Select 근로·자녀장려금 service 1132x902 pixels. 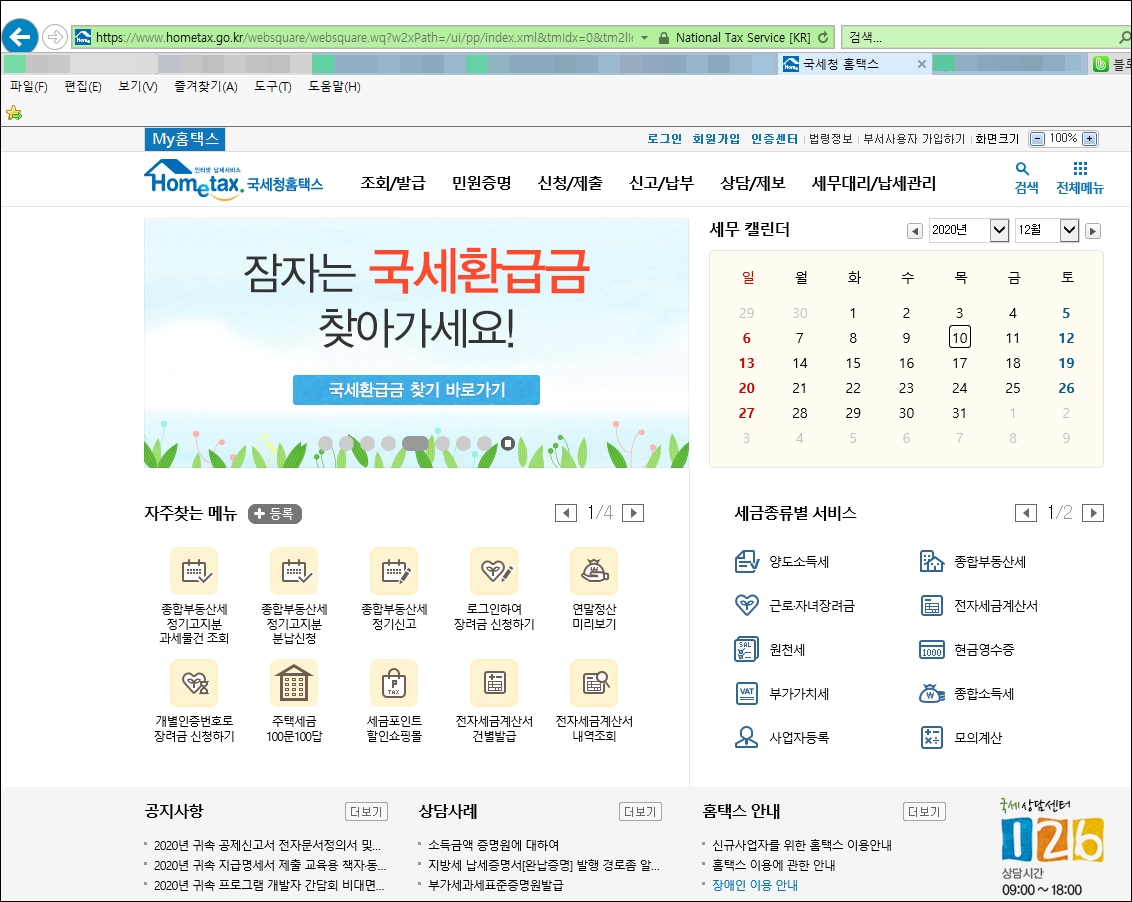point(794,605)
